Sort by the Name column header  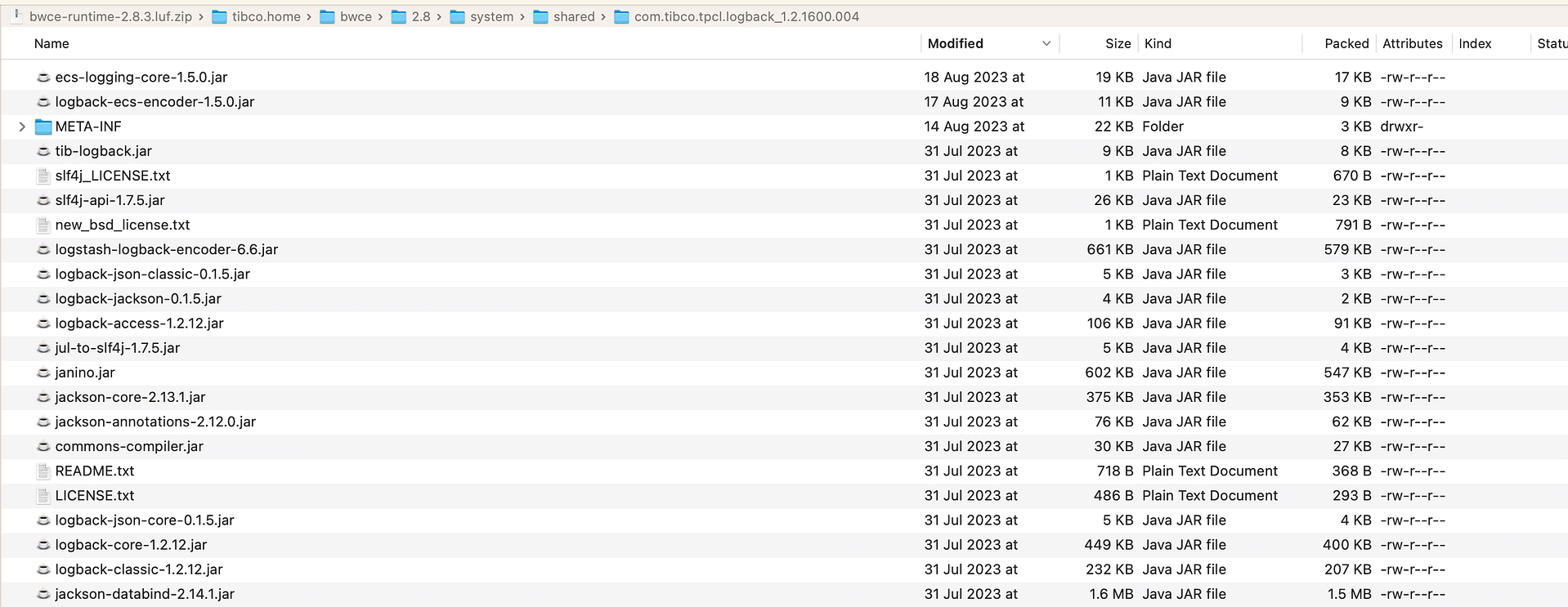click(52, 44)
